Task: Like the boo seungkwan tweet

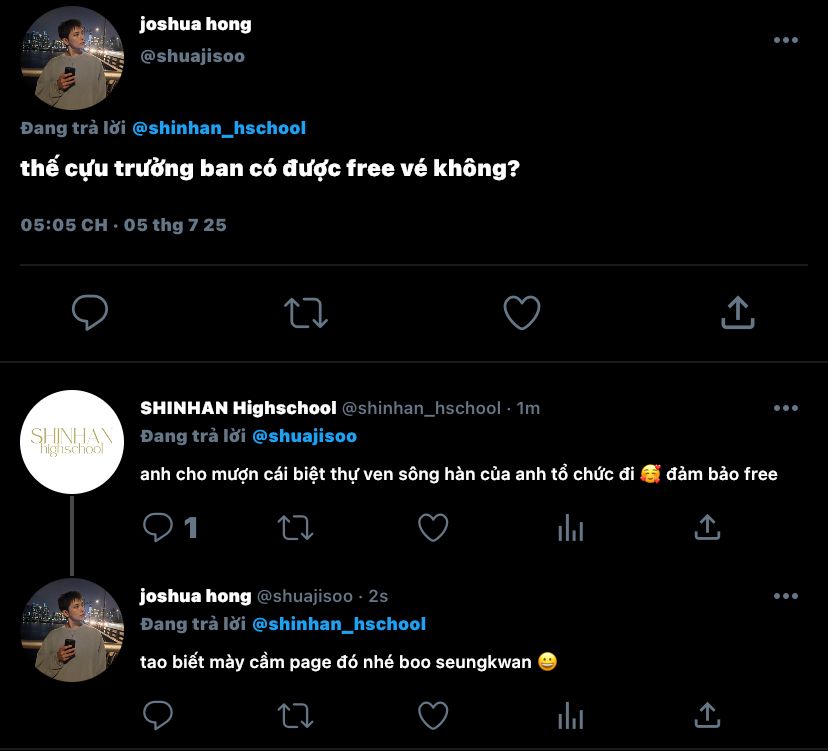Action: pyautogui.click(x=432, y=715)
